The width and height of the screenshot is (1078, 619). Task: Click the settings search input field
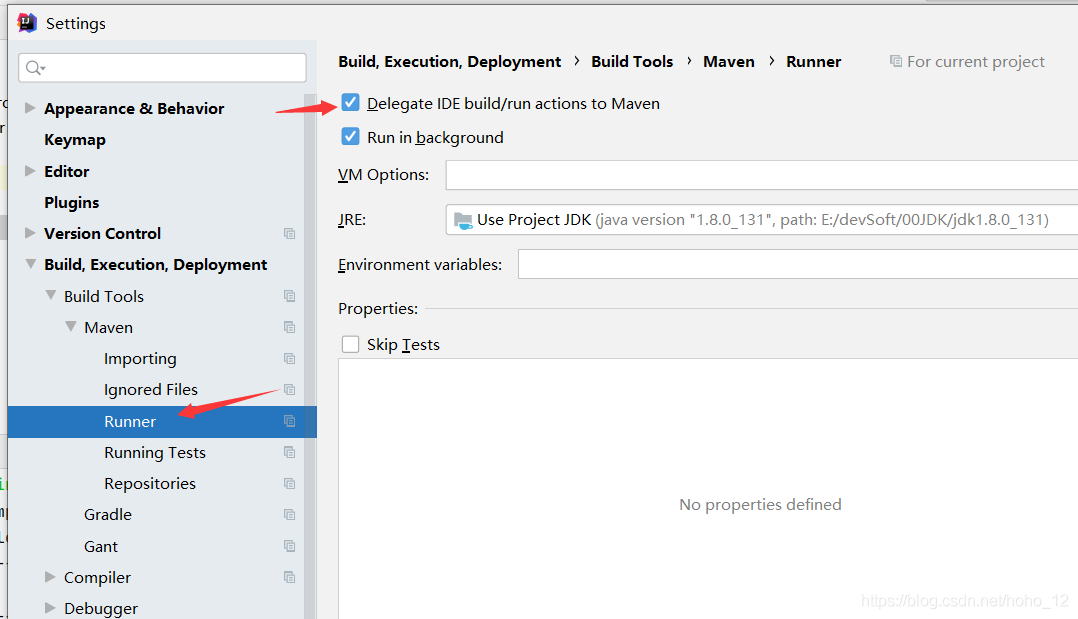point(162,67)
